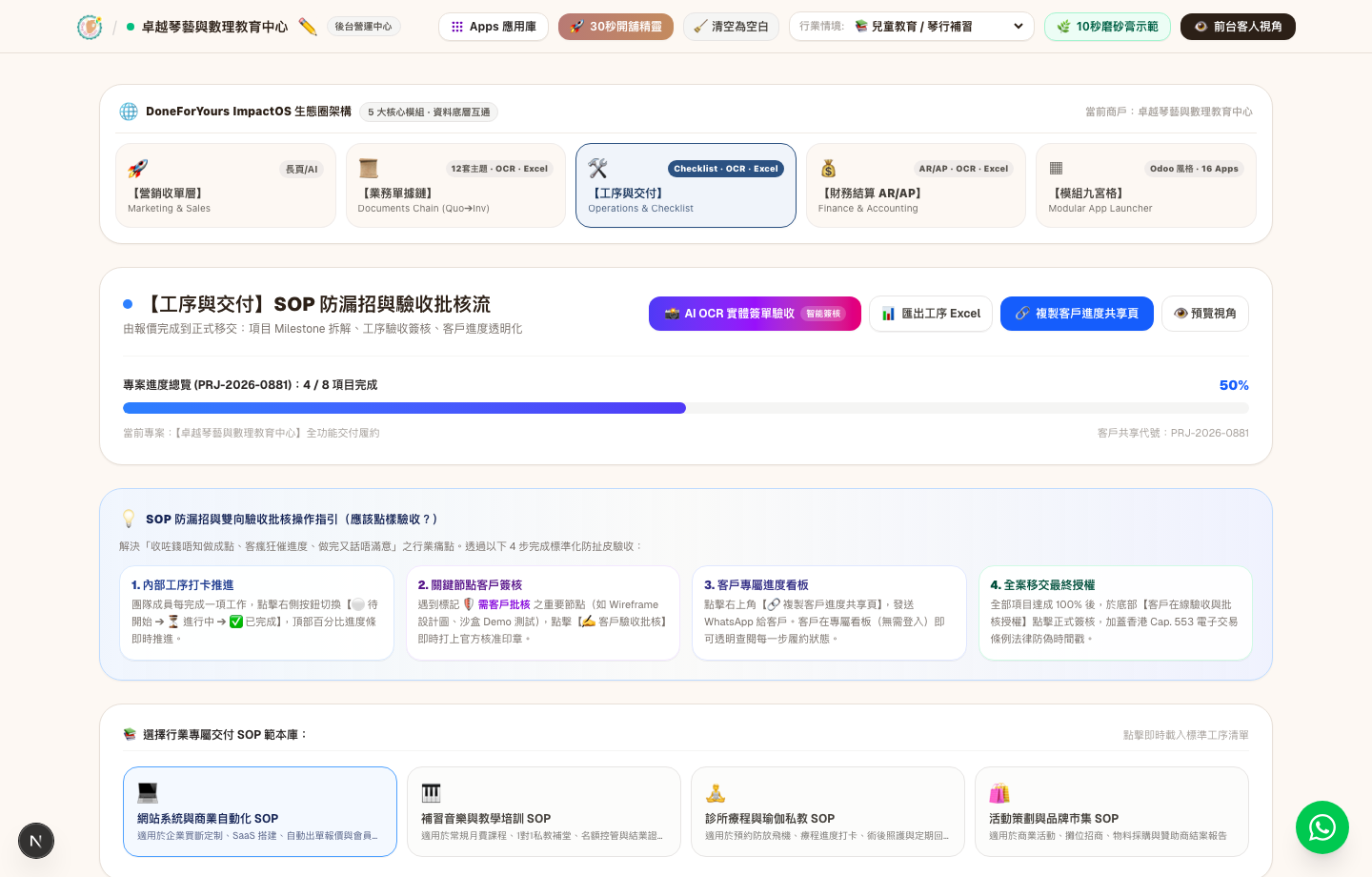Click the 10秒磨砂膏示範 demo button

tap(1107, 27)
